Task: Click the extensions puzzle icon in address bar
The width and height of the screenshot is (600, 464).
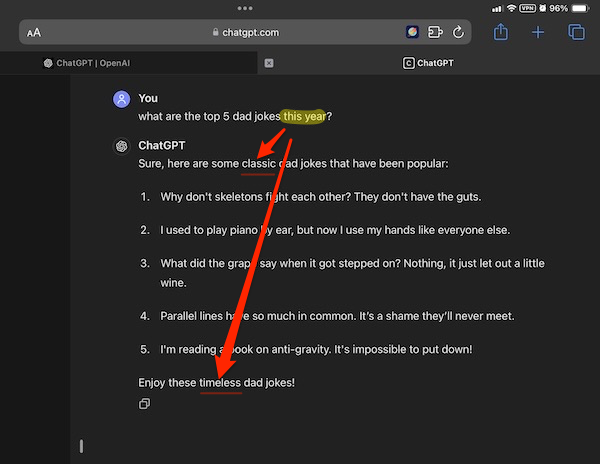Action: pyautogui.click(x=435, y=32)
